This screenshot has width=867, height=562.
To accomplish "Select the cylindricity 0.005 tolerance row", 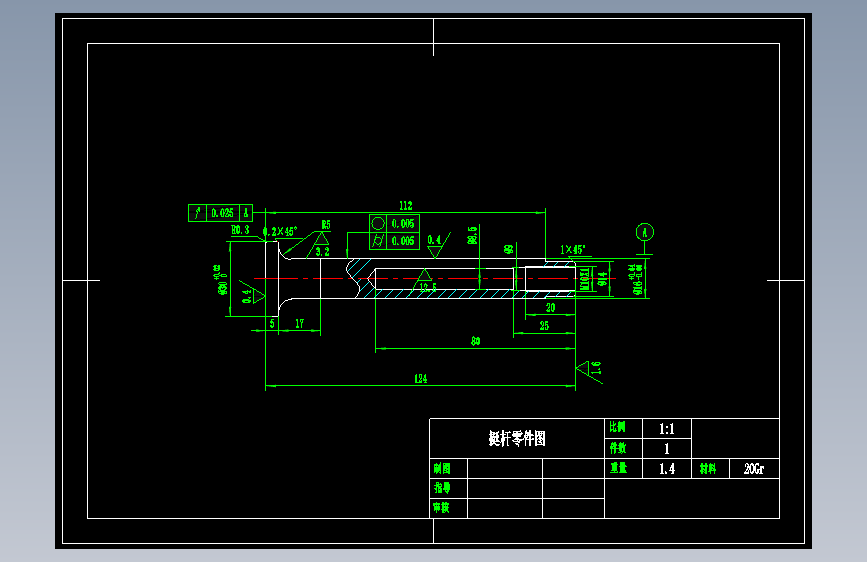I will [x=394, y=241].
